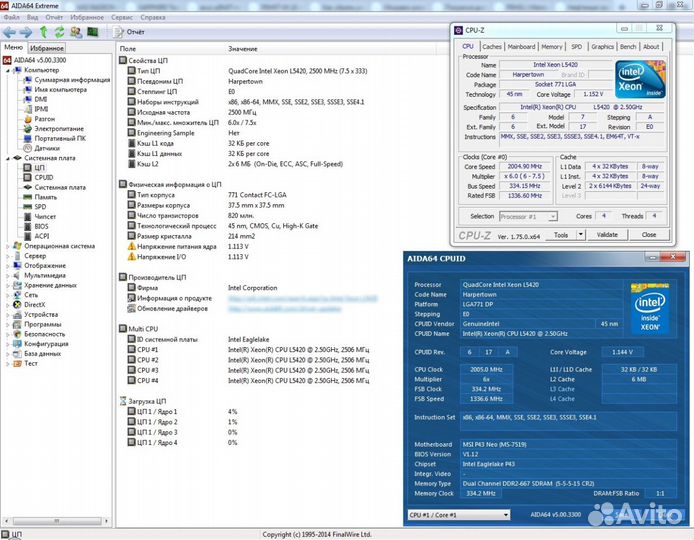
Task: Select the Электропитание tree item icon
Action: click(27, 128)
